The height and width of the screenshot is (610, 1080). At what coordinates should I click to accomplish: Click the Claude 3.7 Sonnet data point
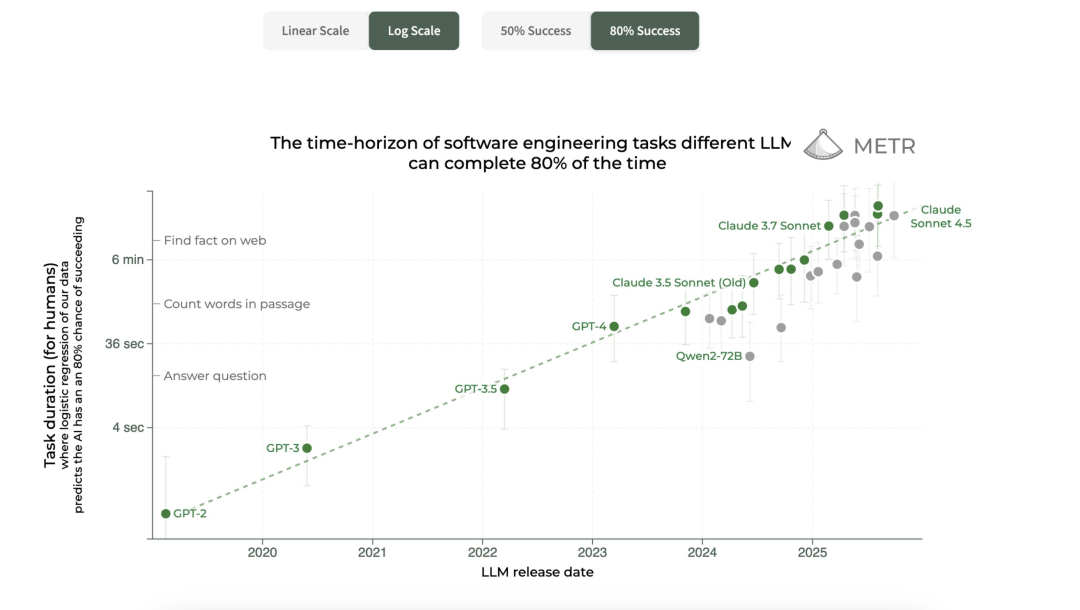829,226
